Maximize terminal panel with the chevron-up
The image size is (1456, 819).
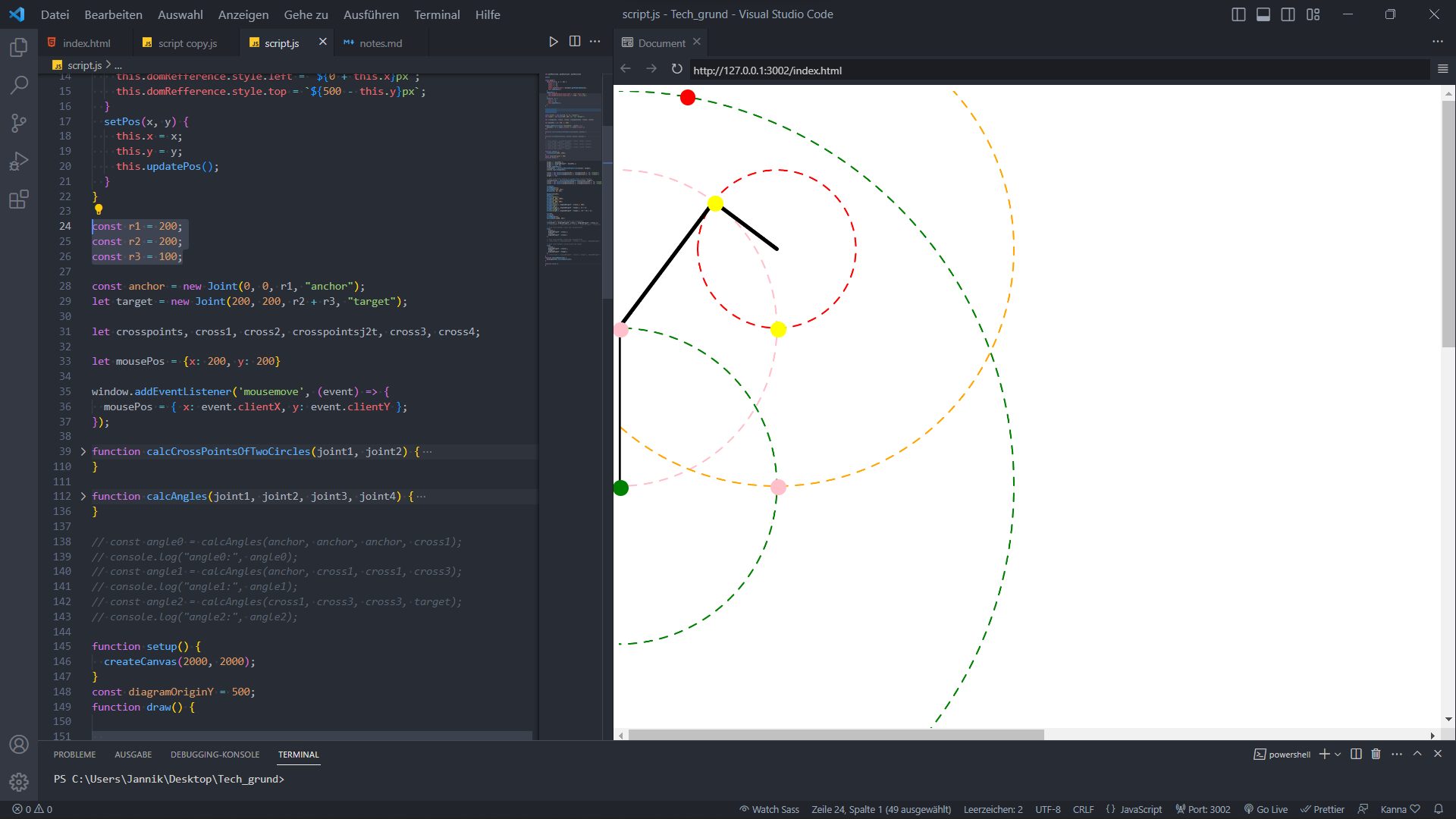pyautogui.click(x=1417, y=754)
